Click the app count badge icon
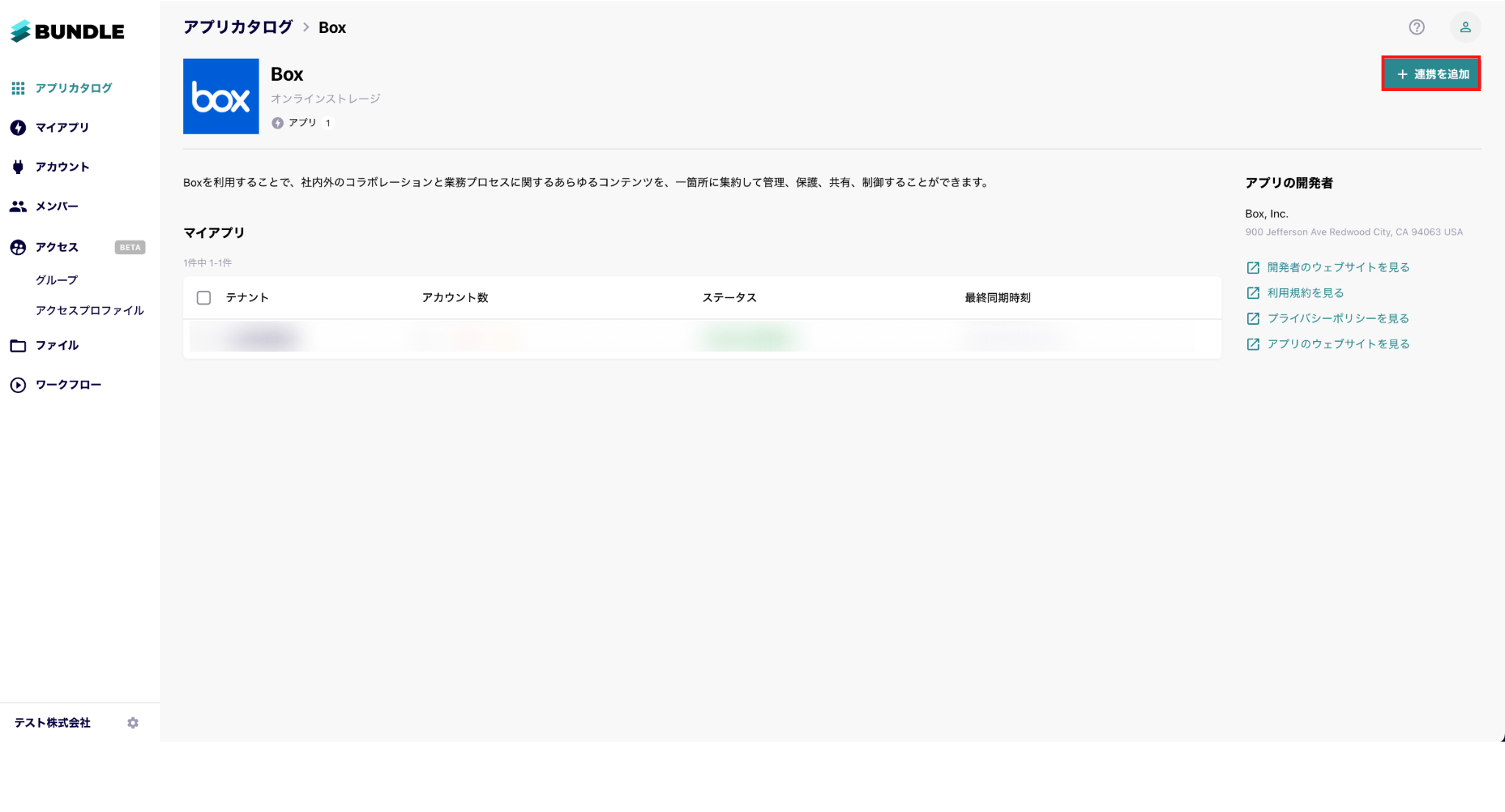This screenshot has width=1505, height=812. [278, 123]
